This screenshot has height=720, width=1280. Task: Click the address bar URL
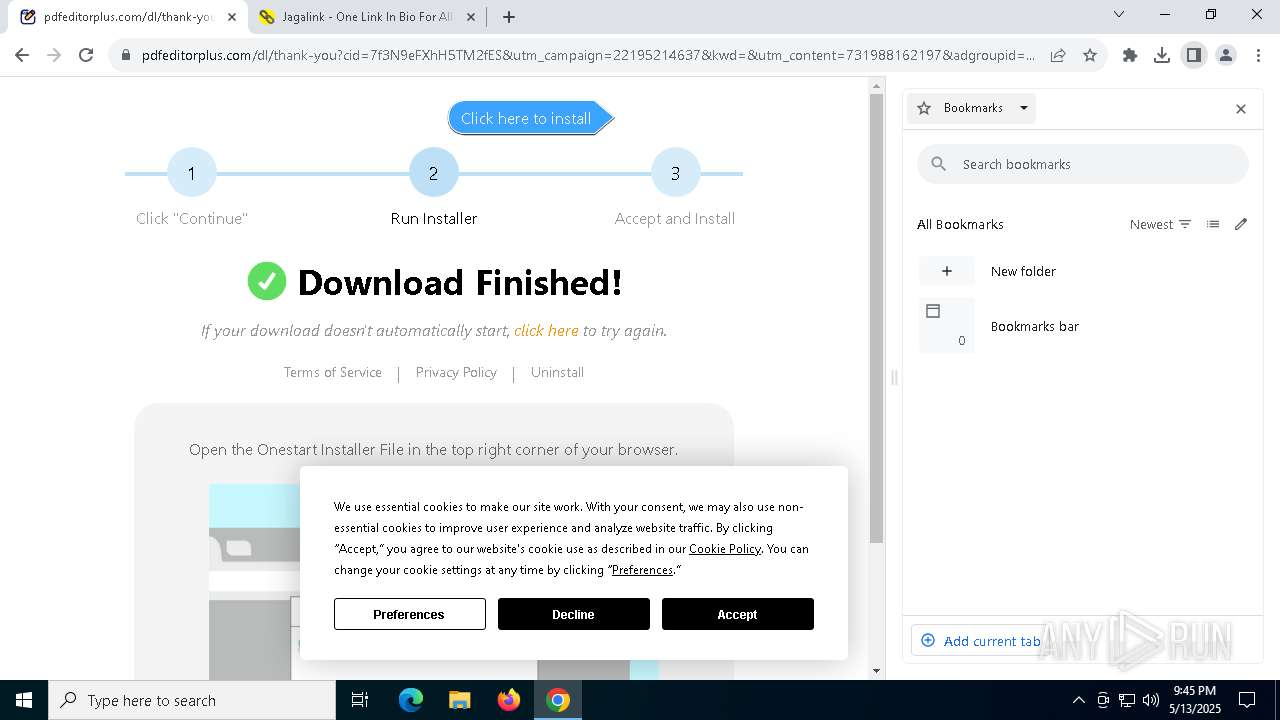pos(588,55)
